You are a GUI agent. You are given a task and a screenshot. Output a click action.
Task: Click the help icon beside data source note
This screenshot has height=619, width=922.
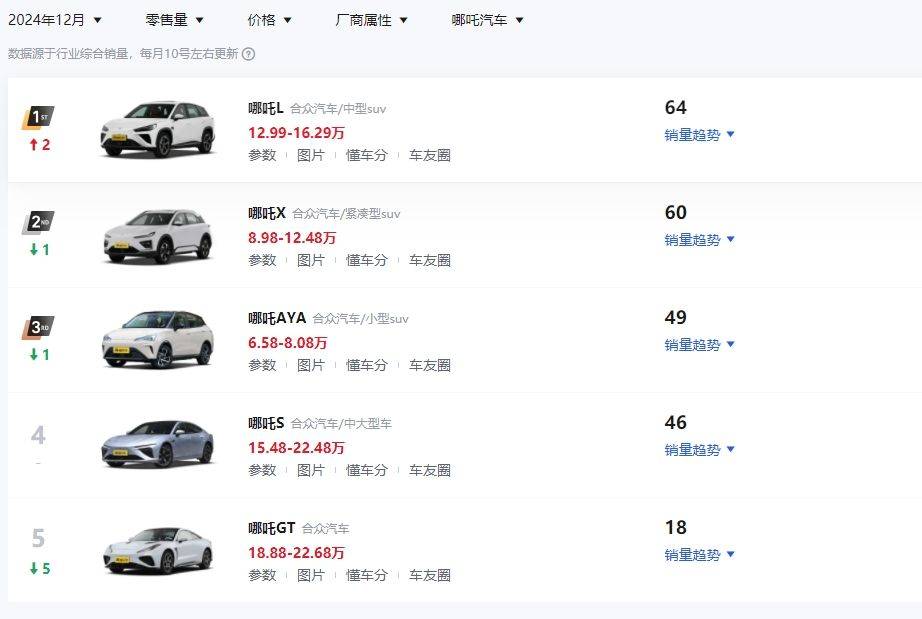tap(249, 54)
